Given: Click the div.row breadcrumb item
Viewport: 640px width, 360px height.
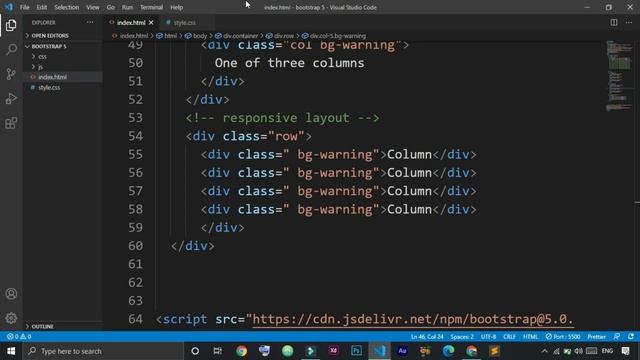Looking at the screenshot, I should [x=280, y=36].
